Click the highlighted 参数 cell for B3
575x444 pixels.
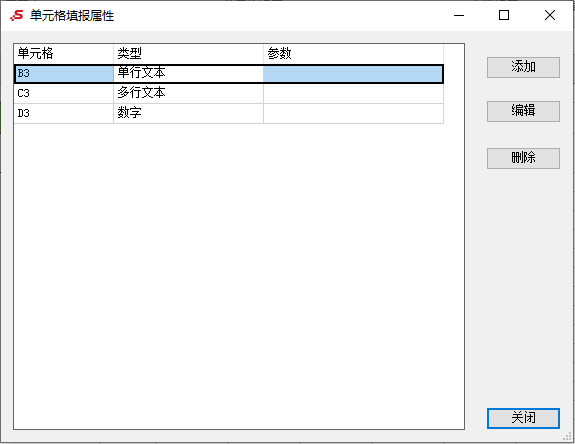[x=353, y=74]
